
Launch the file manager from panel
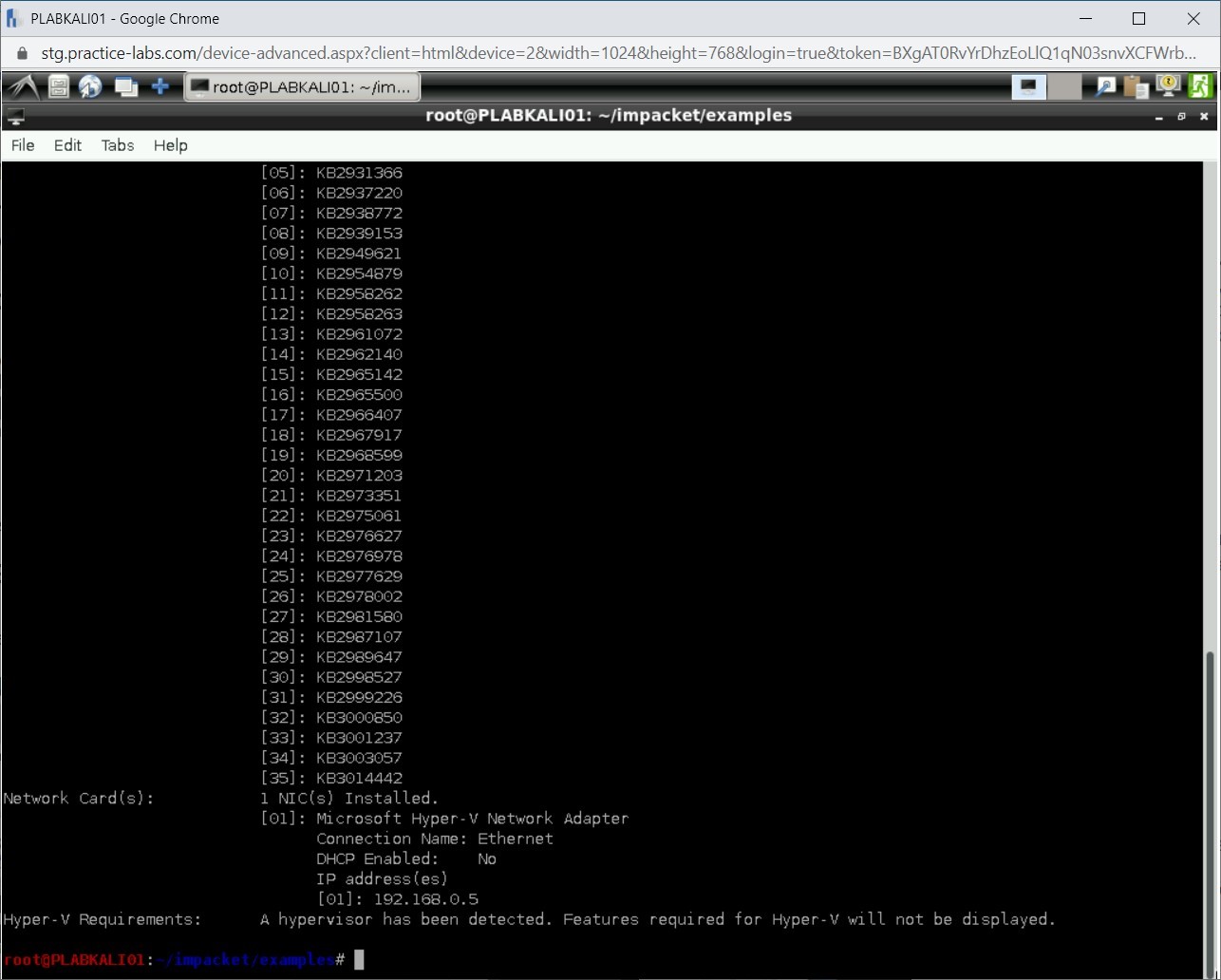coord(59,87)
